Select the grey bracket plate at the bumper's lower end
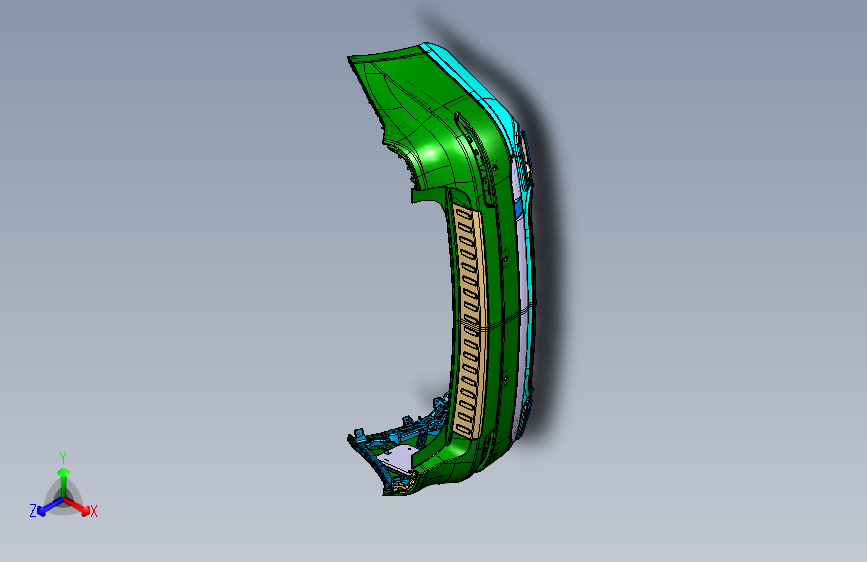 tap(398, 458)
